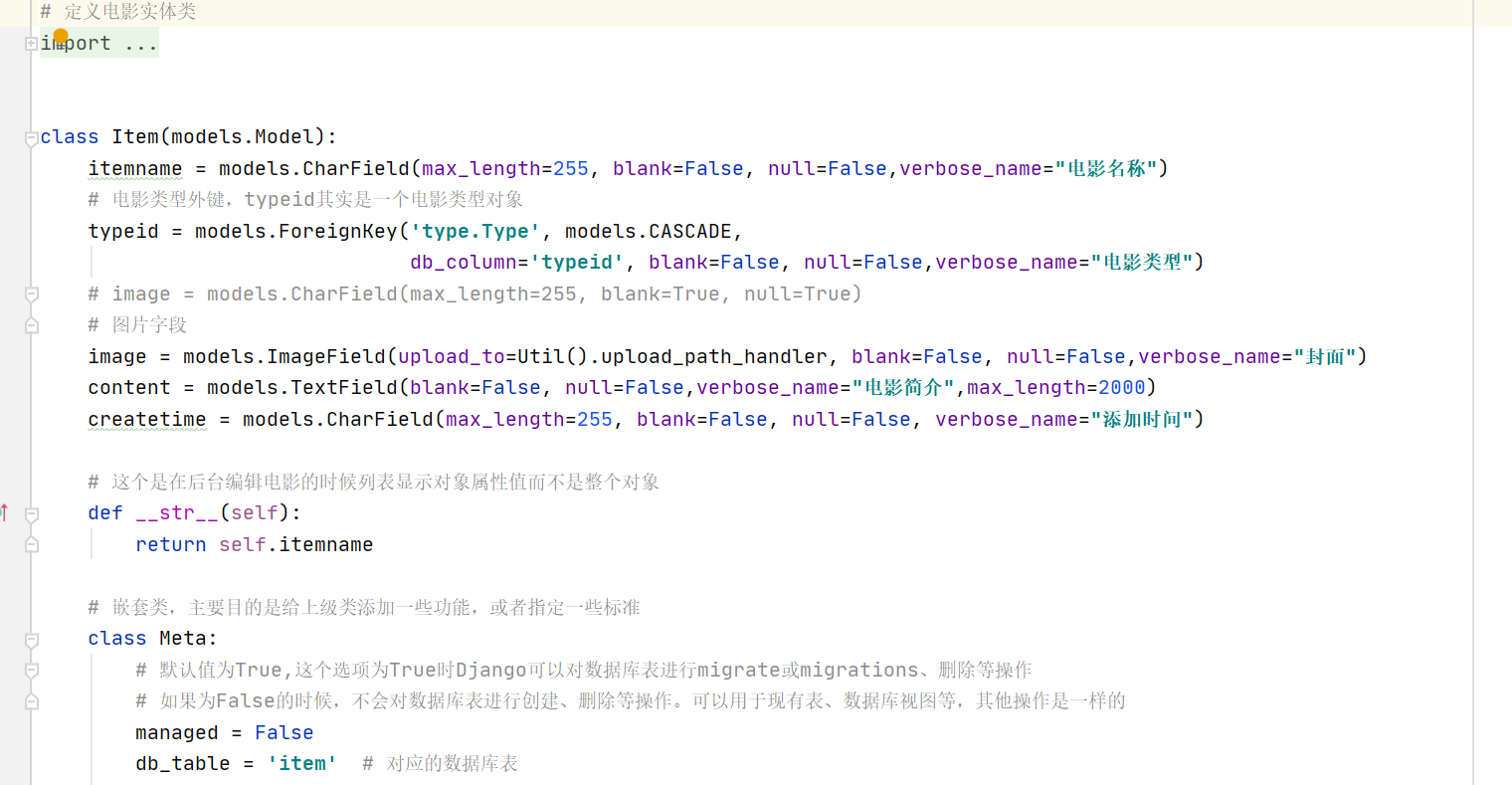Screen dimensions: 1512x785
Task: Click the 'db_table' attribute name
Action: 183,763
